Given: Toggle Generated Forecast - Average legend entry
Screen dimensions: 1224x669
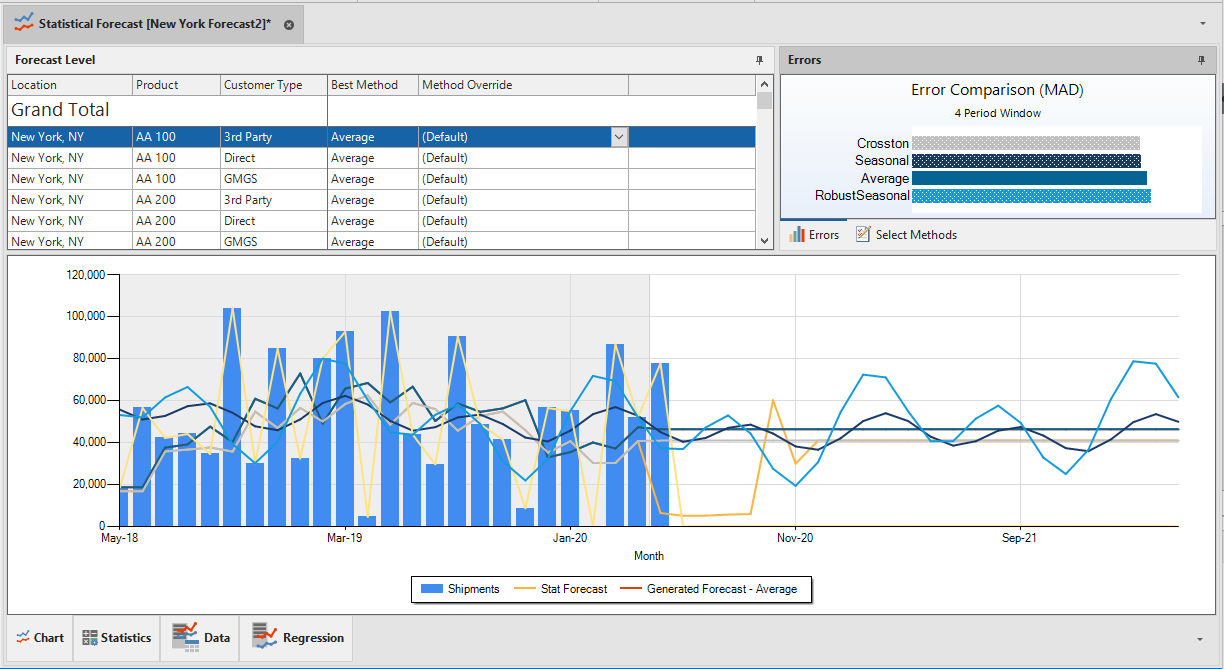Looking at the screenshot, I should coord(709,589).
